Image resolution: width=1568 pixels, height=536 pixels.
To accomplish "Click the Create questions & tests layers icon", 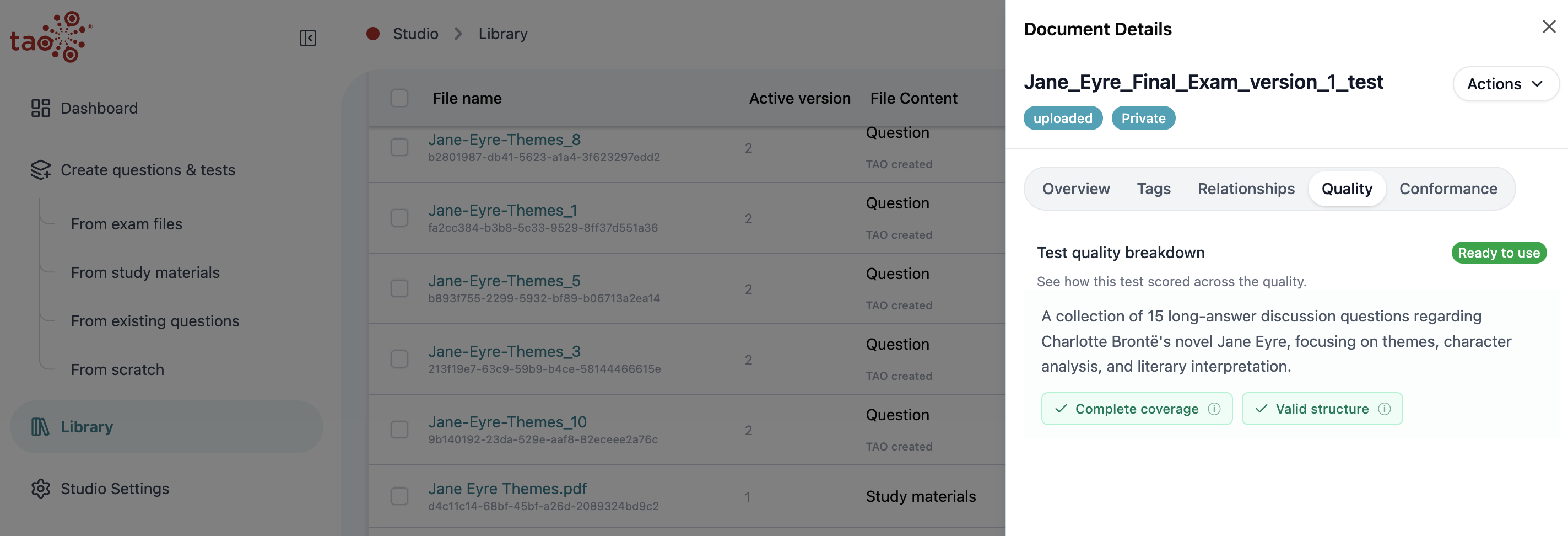I will point(40,170).
